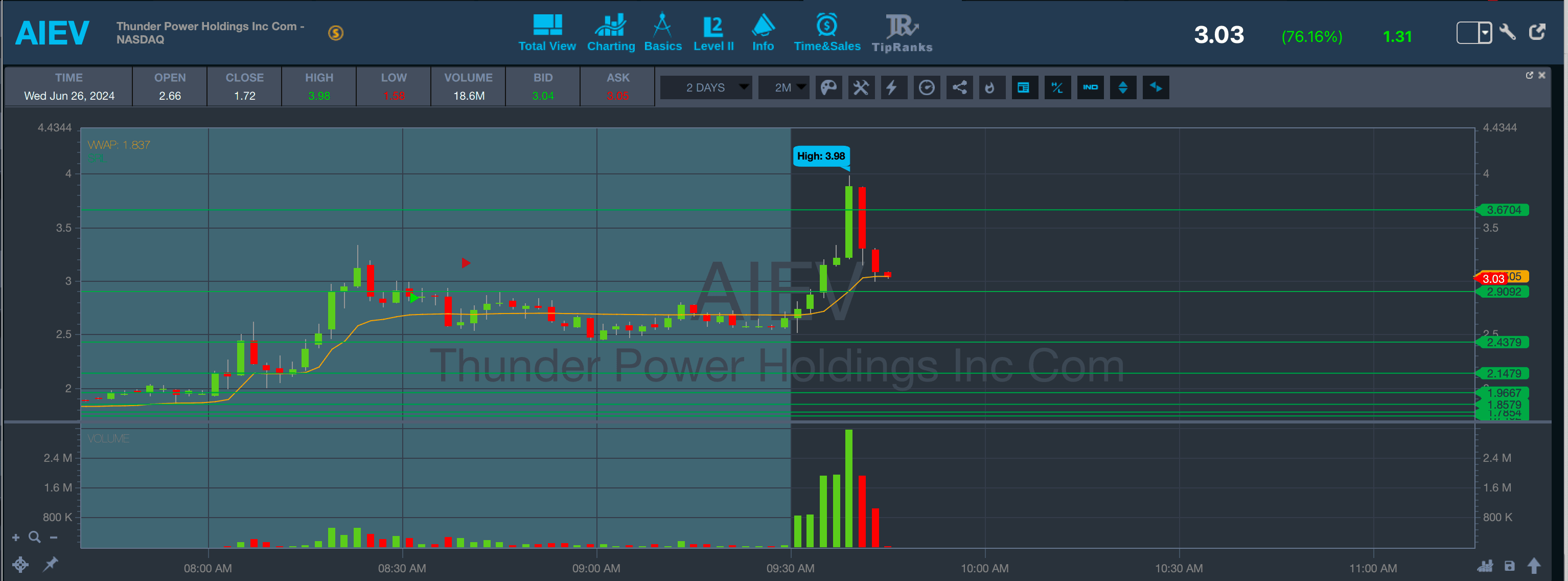Toggle the IND indicators button

click(1090, 87)
